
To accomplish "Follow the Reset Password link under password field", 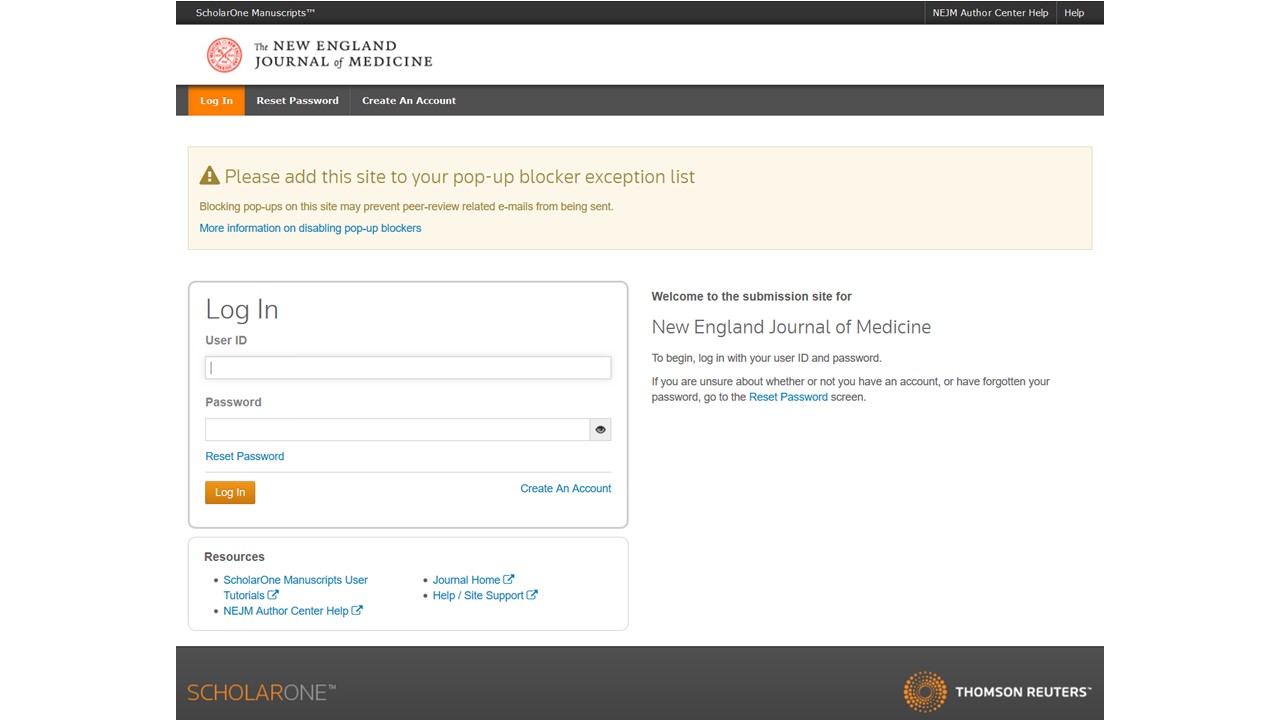I will (x=244, y=456).
